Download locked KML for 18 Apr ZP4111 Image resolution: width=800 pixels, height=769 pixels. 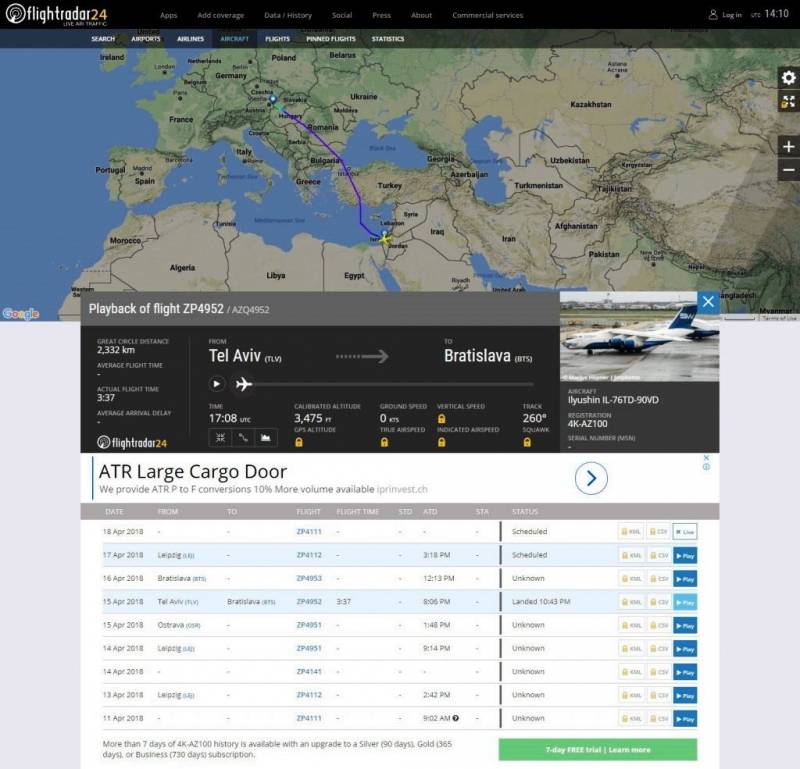click(631, 532)
